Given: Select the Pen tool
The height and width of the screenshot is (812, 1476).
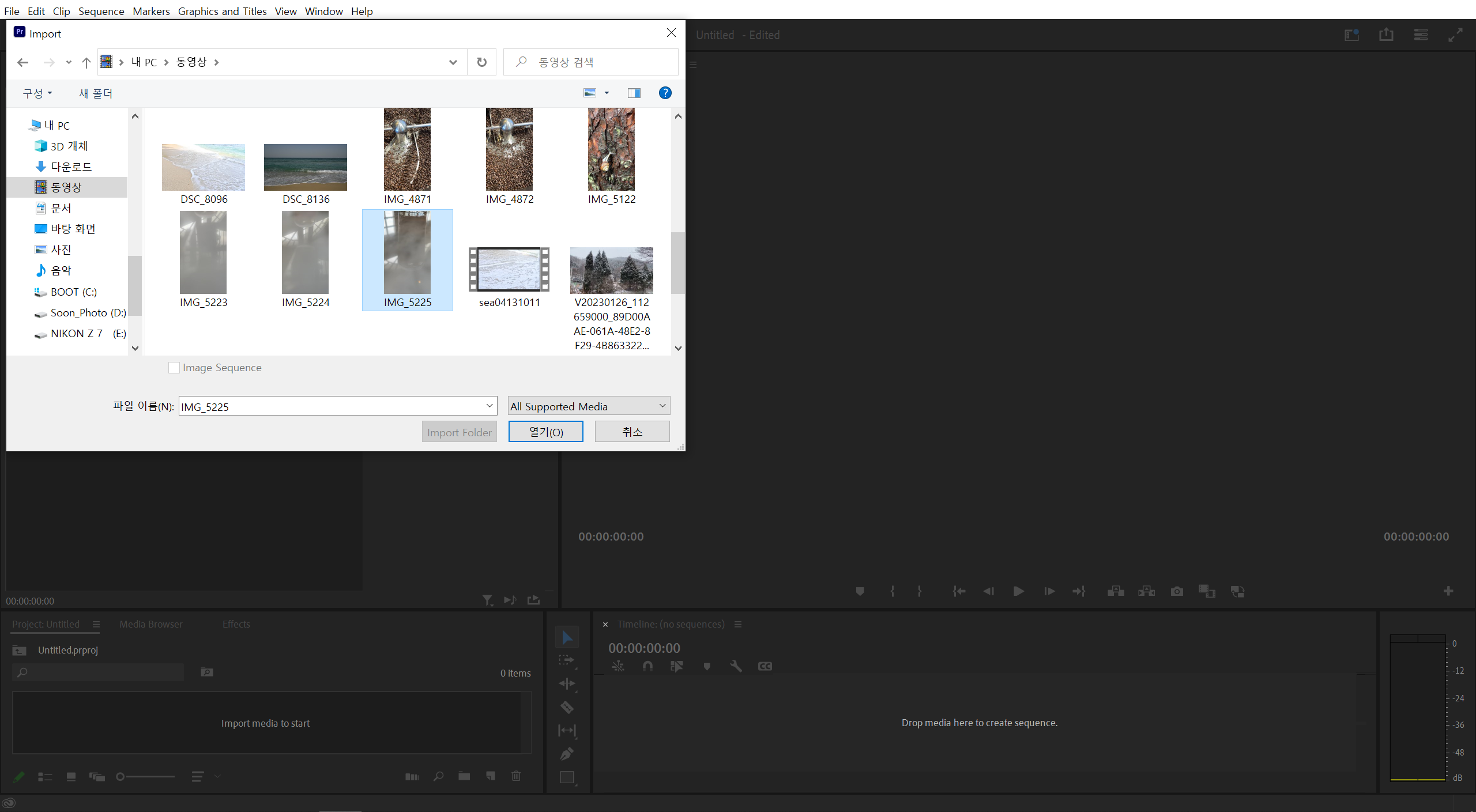Looking at the screenshot, I should (567, 754).
